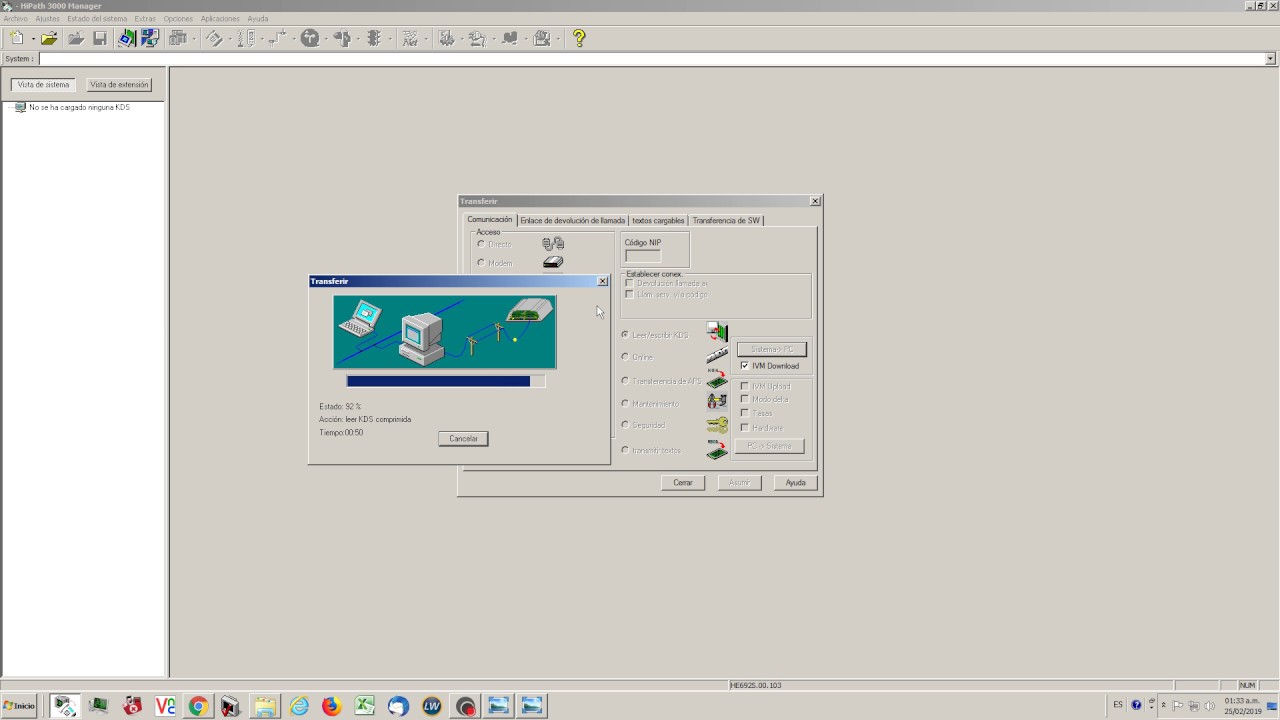Screen dimensions: 1280x720
Task: Select the Leer/escribir KDS radio button
Action: tap(625, 335)
